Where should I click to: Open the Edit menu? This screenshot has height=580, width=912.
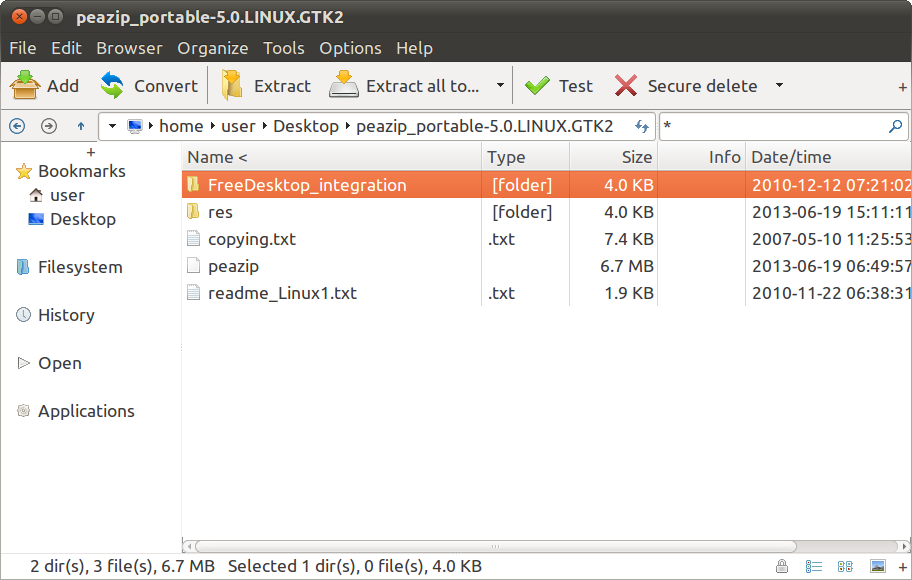tap(66, 48)
